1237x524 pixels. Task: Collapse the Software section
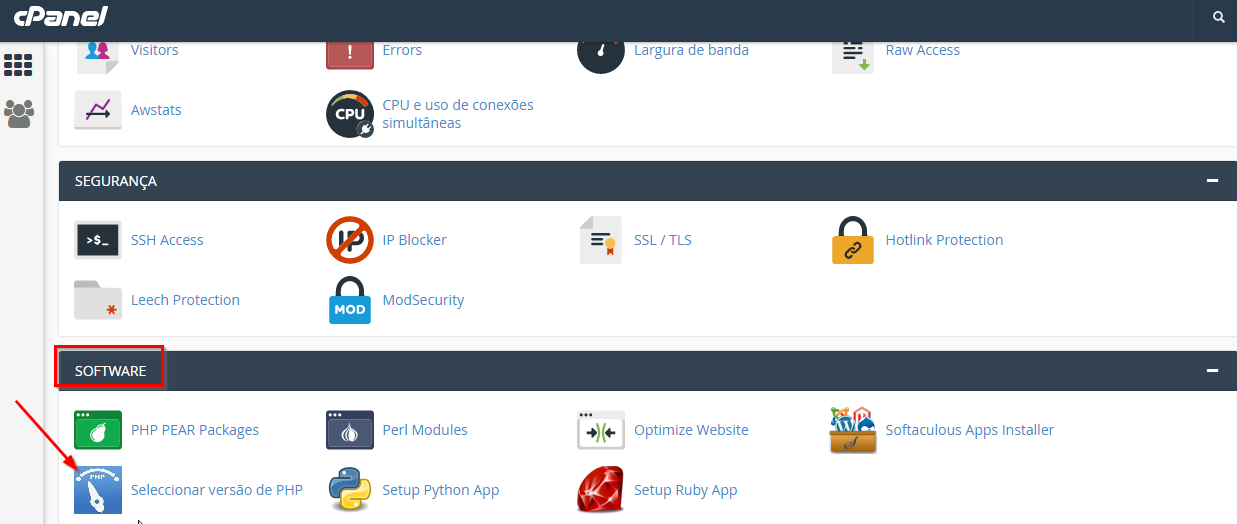[1212, 371]
